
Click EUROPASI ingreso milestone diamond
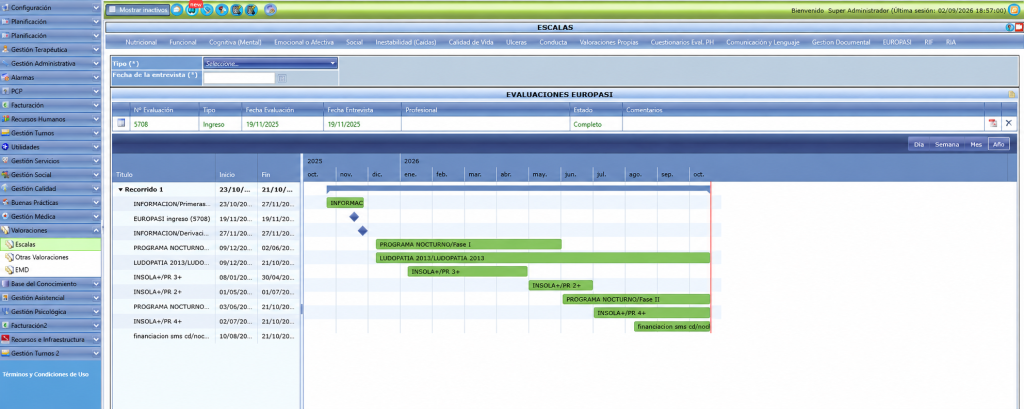(354, 217)
